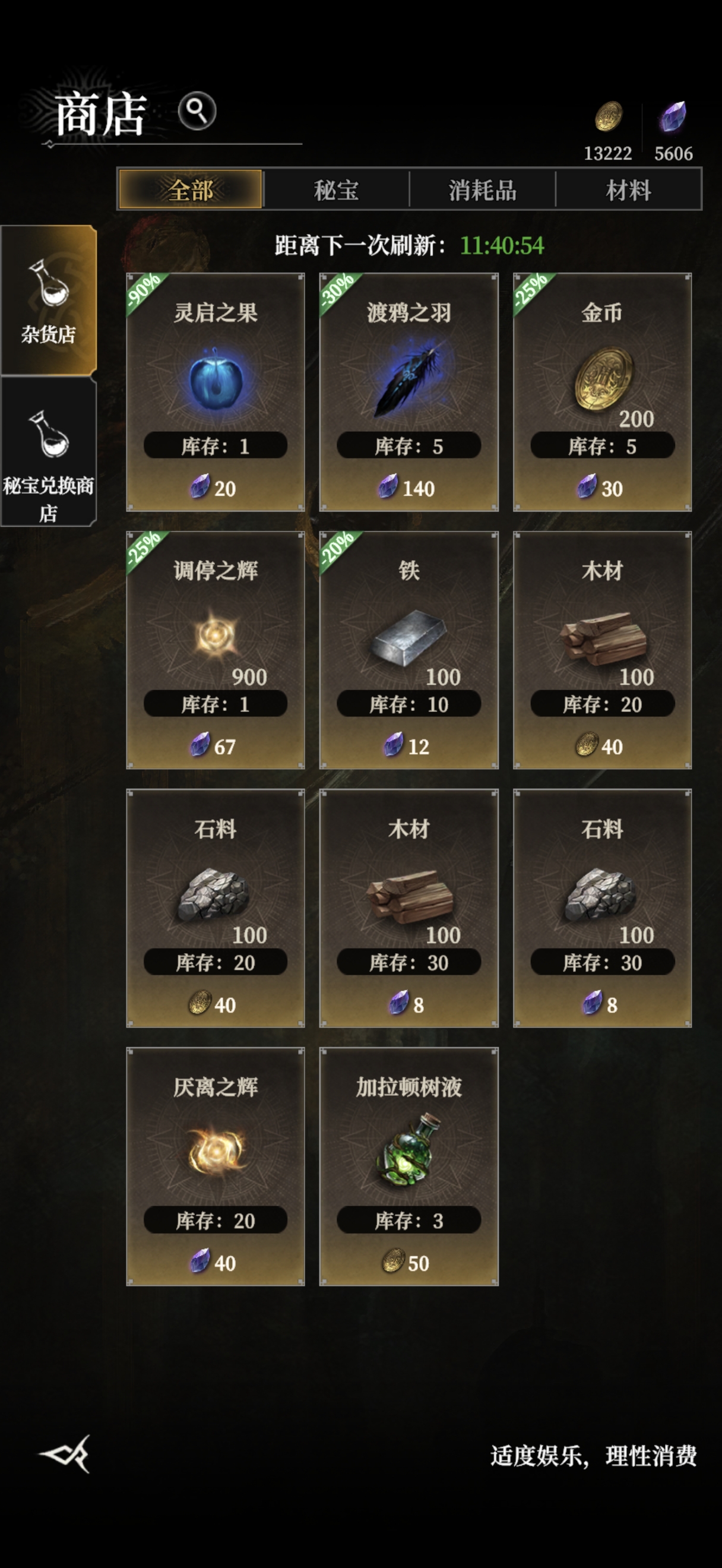The height and width of the screenshot is (1568, 722).
Task: Open the shop search magnifier icon
Action: (197, 111)
